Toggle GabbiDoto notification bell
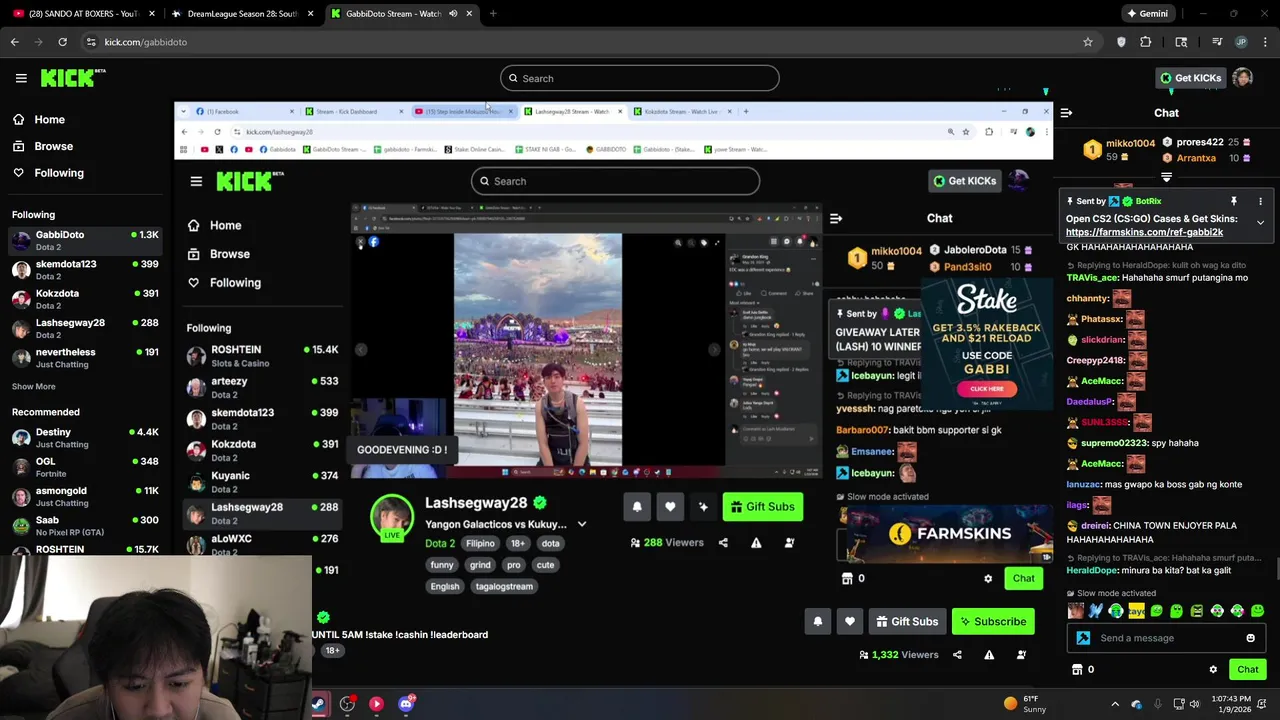 (x=817, y=622)
